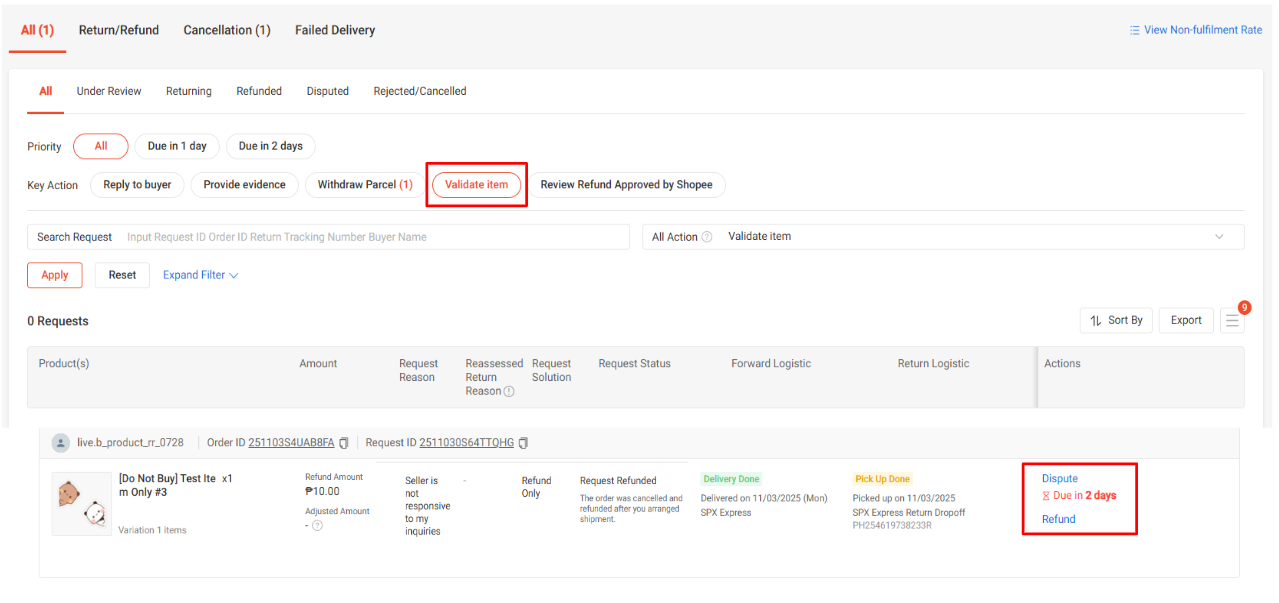The width and height of the screenshot is (1279, 603).
Task: Click the buyer name live.b_product_rr_0728
Action: (131, 443)
